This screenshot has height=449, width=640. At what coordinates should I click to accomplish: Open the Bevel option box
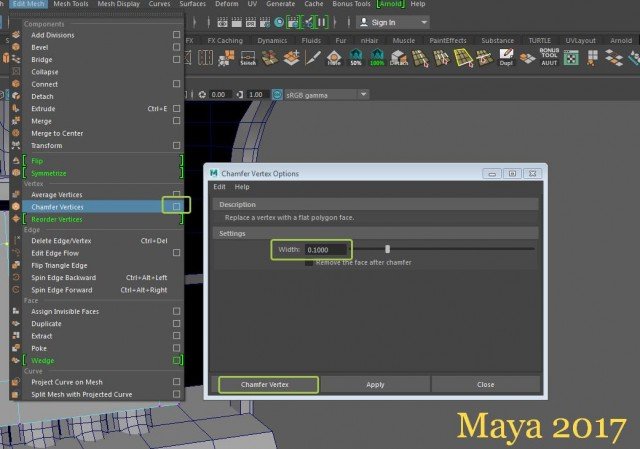coord(176,47)
